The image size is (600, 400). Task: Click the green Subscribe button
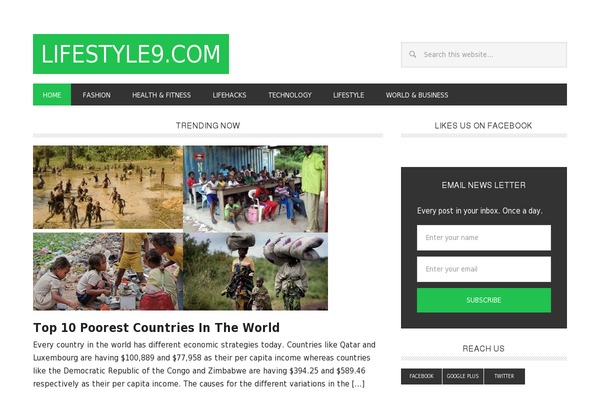[484, 300]
